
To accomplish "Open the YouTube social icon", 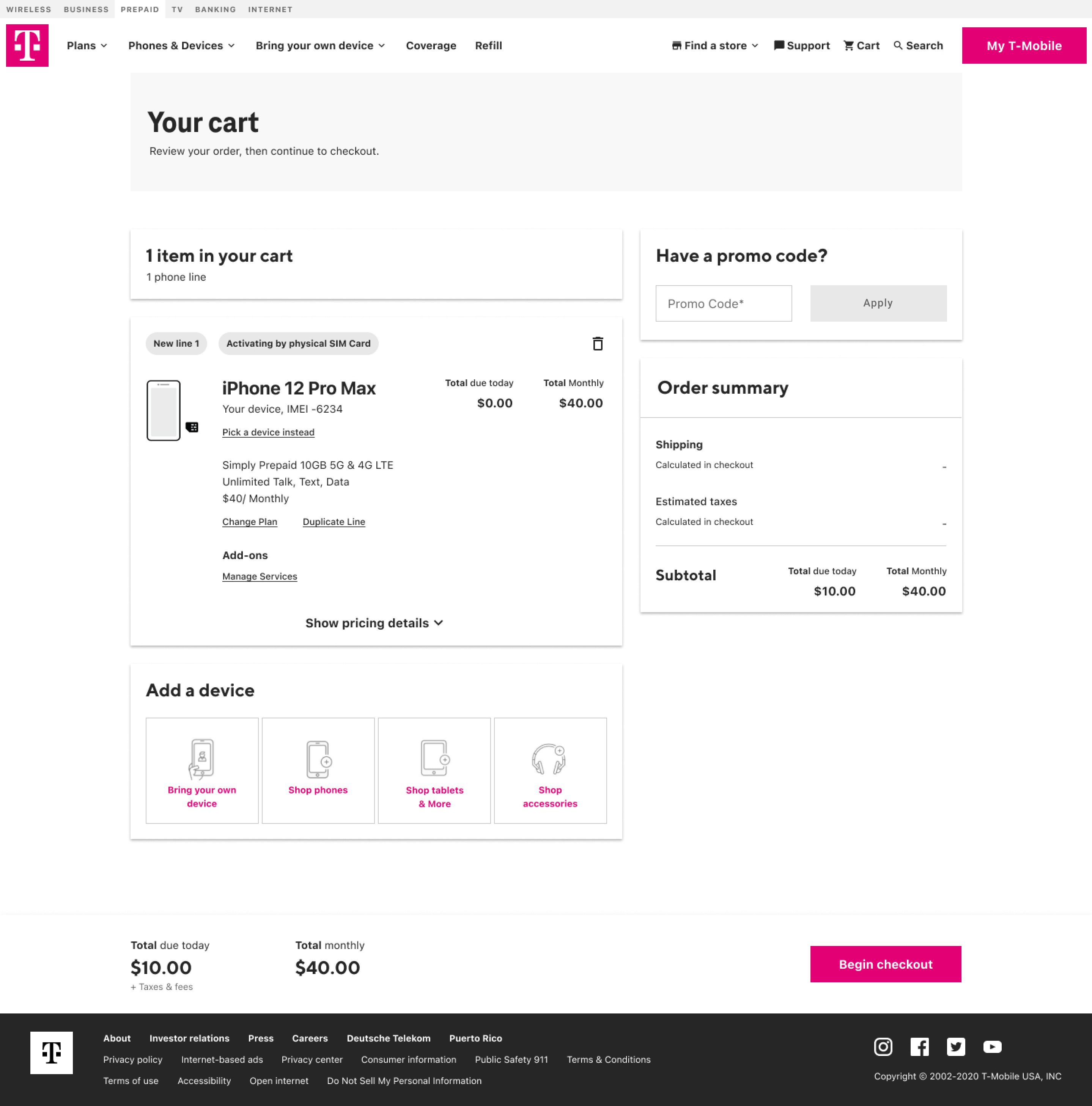I will click(x=992, y=1046).
